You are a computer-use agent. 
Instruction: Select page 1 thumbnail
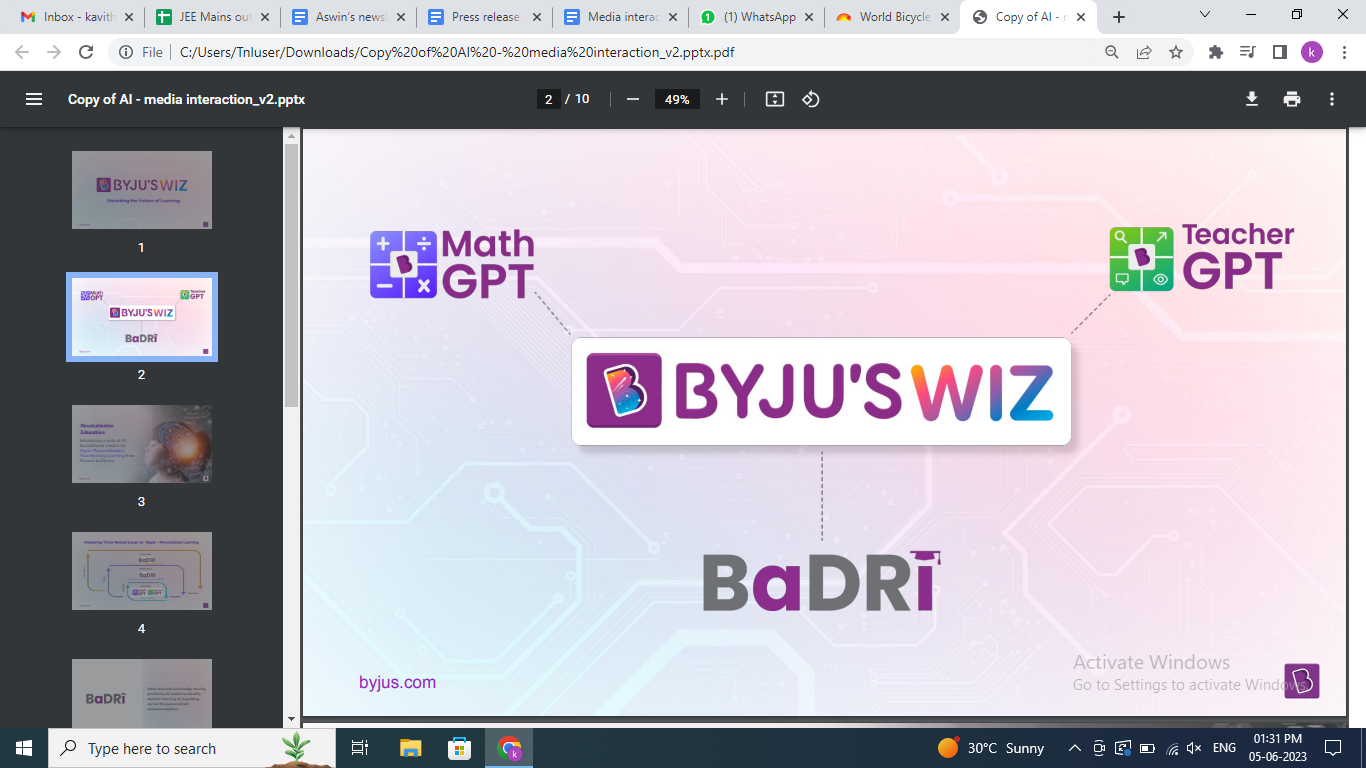tap(142, 190)
